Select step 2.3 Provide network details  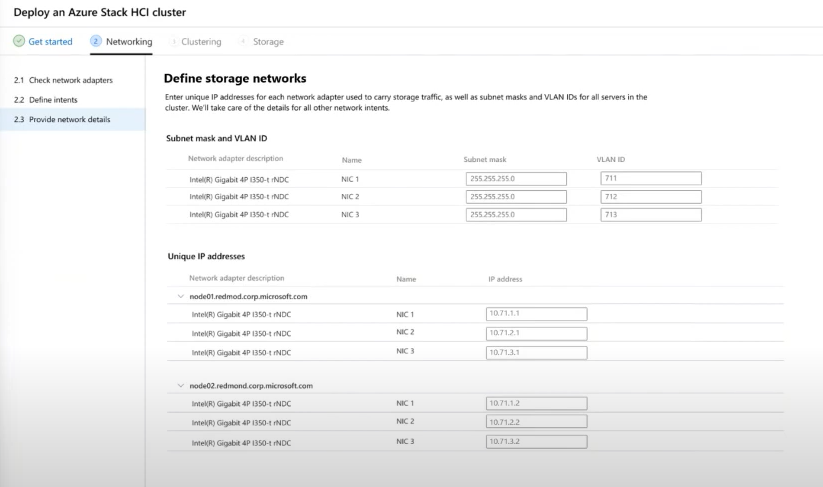(73, 120)
